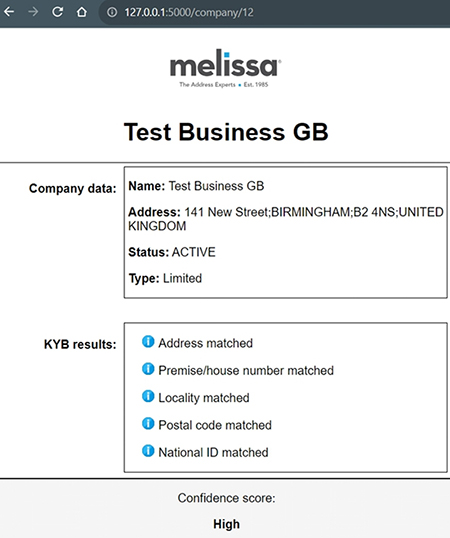Click the info icon beside Premise/house number matched
This screenshot has height=538, width=450.
(148, 369)
